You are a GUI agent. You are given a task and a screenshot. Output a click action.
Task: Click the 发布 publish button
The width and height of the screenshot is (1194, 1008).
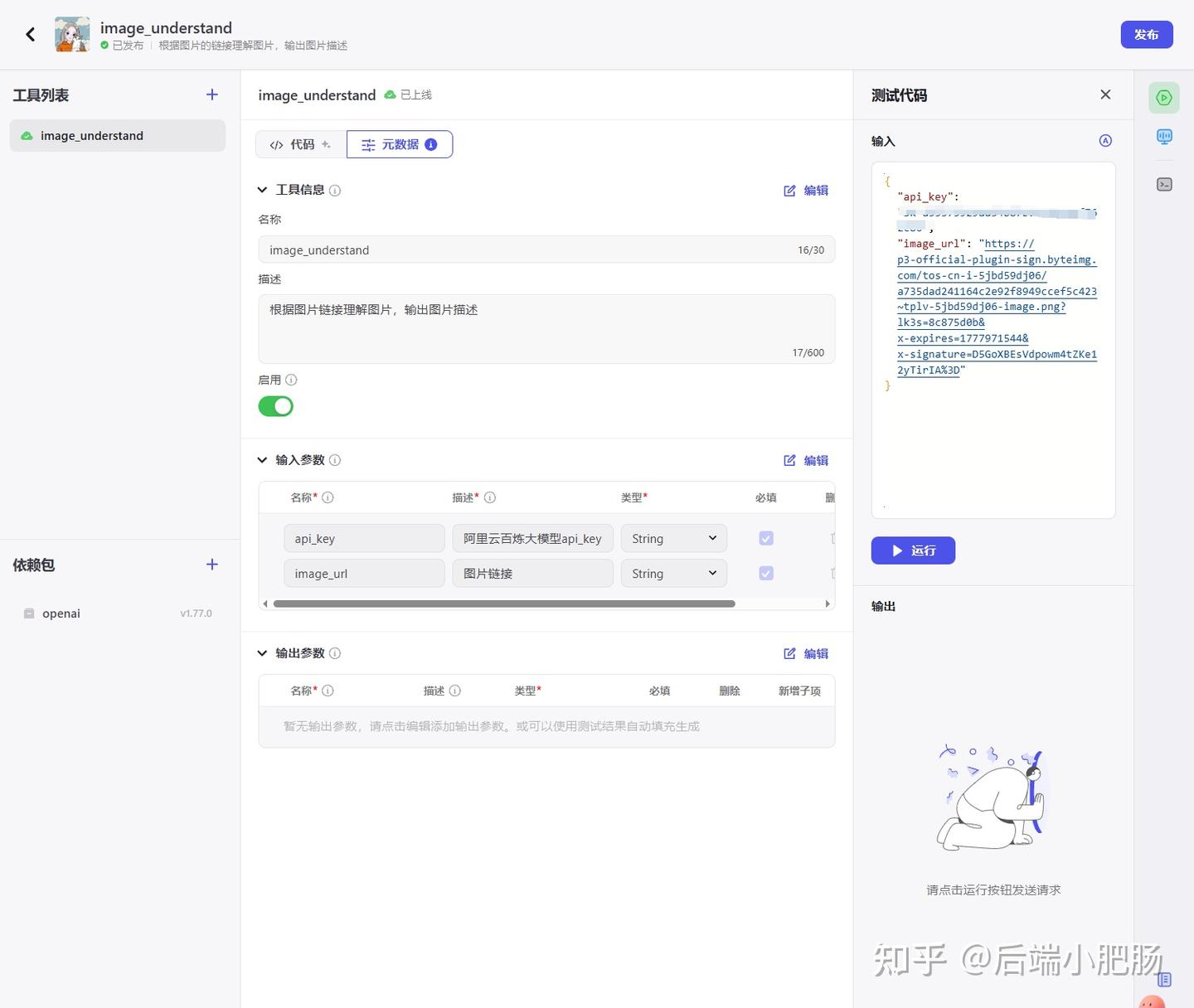pos(1147,35)
